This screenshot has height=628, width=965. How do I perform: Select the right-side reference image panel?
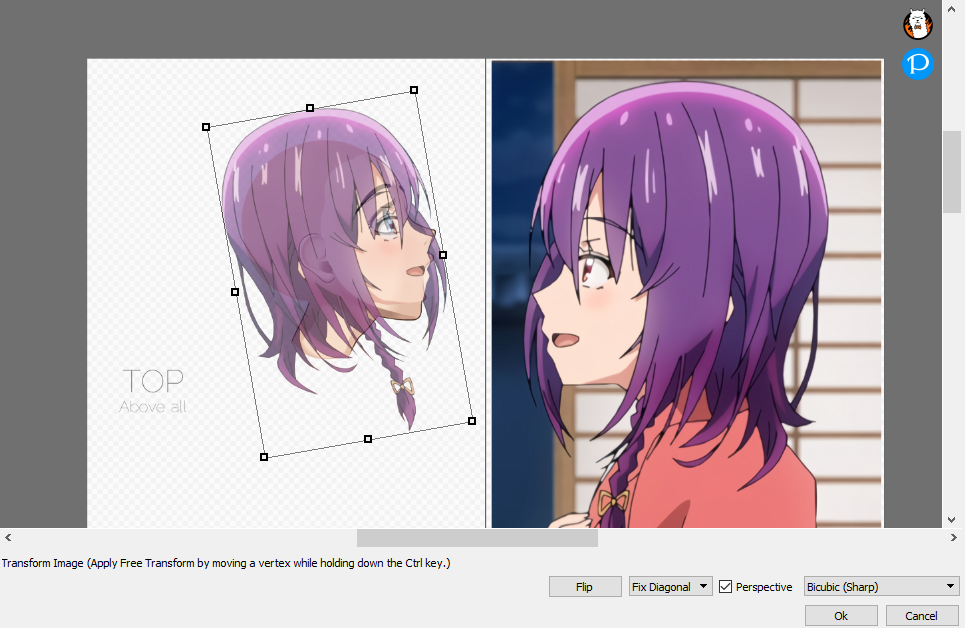pyautogui.click(x=685, y=290)
